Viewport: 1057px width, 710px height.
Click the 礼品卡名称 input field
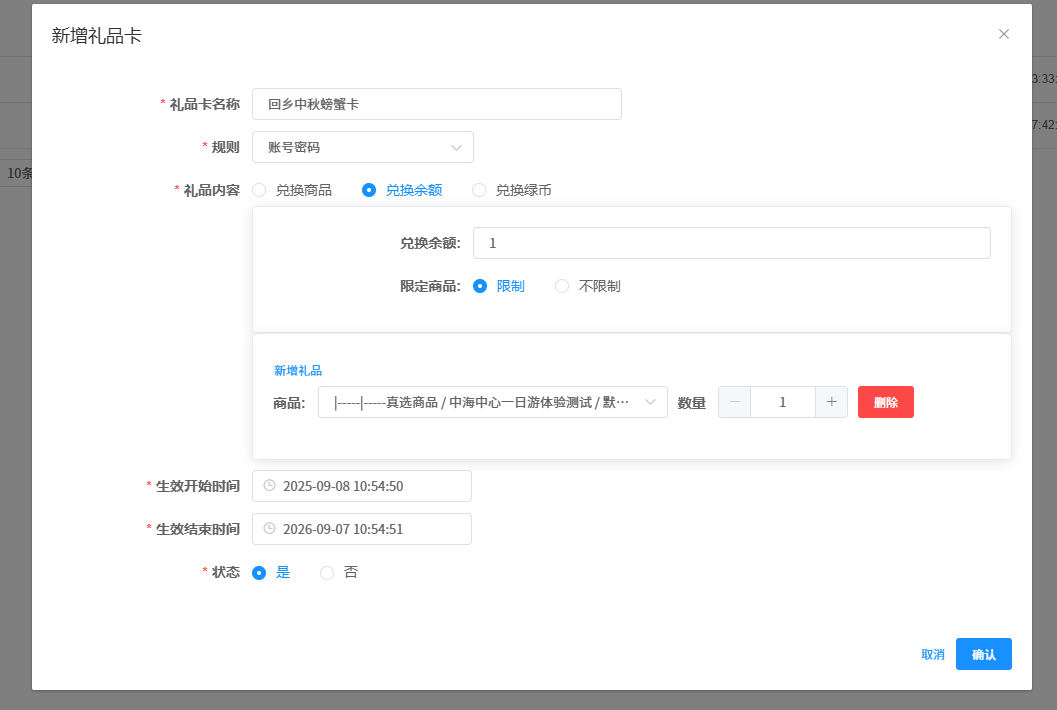point(436,104)
